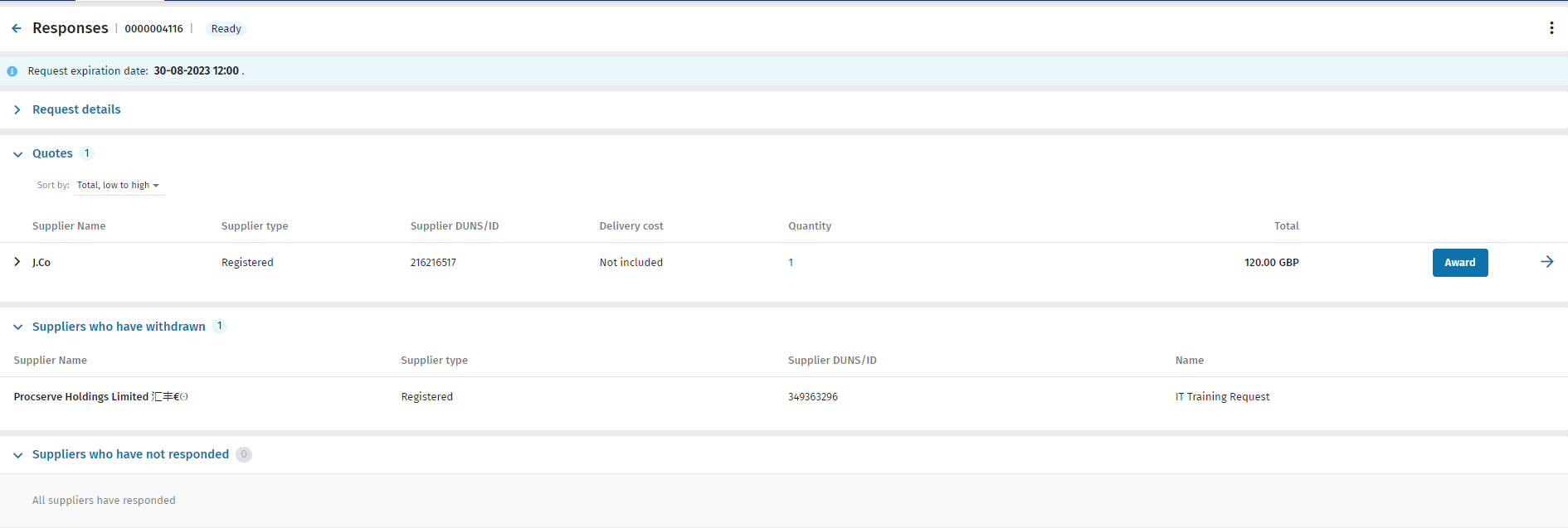This screenshot has width=1568, height=528.
Task: Click the All suppliers have responded message
Action: (104, 501)
